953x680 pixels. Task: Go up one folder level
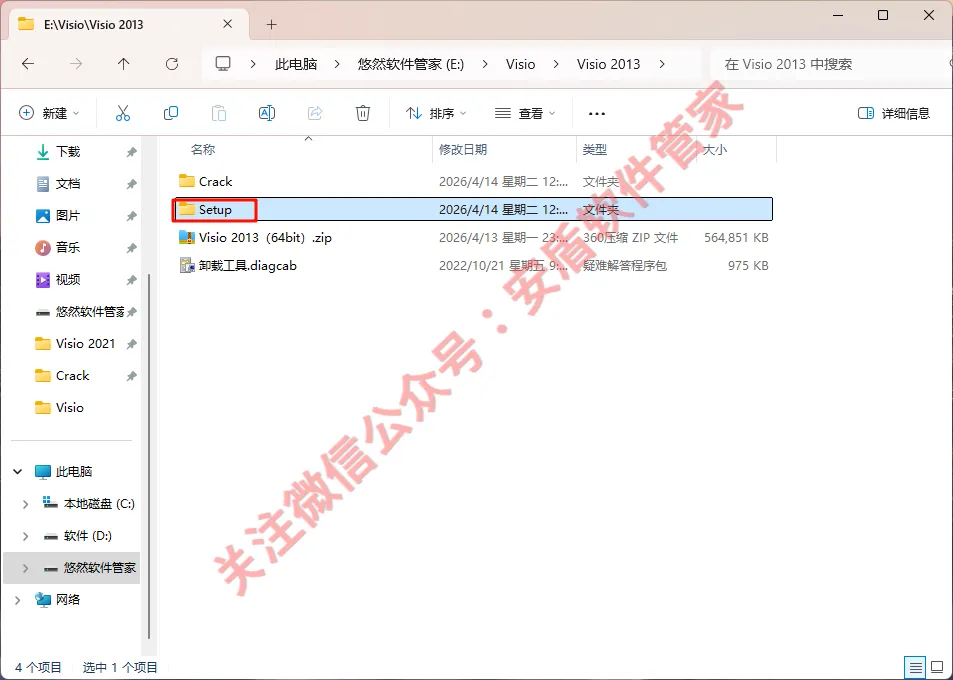[x=123, y=64]
